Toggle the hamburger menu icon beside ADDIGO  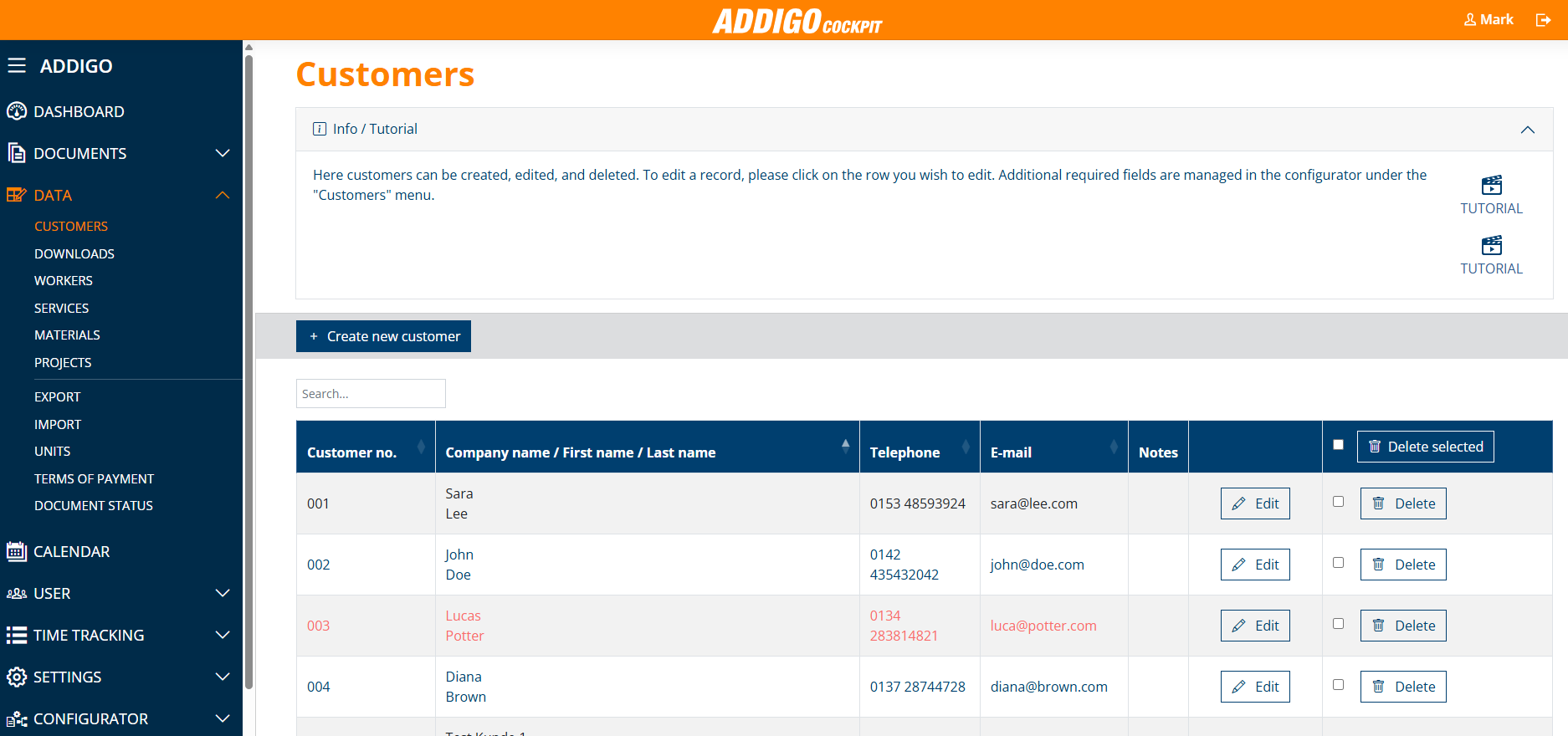coord(17,65)
